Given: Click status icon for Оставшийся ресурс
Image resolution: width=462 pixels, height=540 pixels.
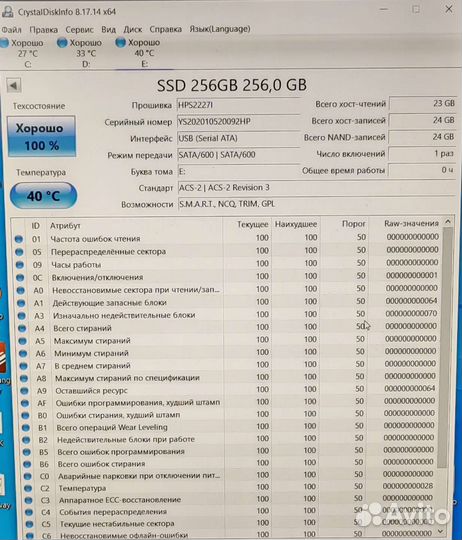Looking at the screenshot, I should (x=24, y=391).
